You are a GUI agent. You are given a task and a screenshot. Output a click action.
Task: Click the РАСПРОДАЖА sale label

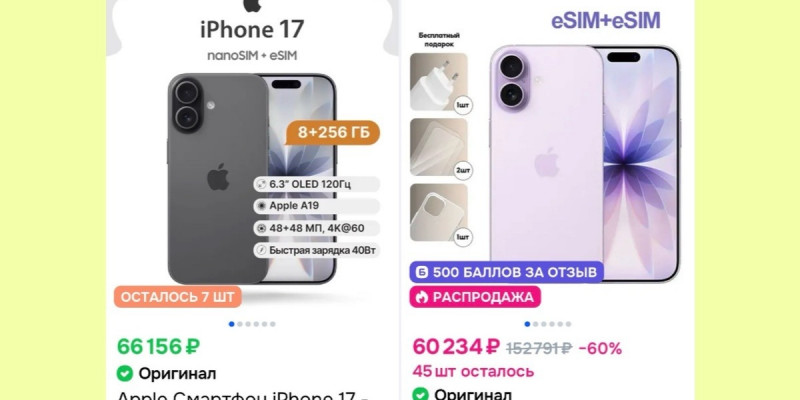475,297
